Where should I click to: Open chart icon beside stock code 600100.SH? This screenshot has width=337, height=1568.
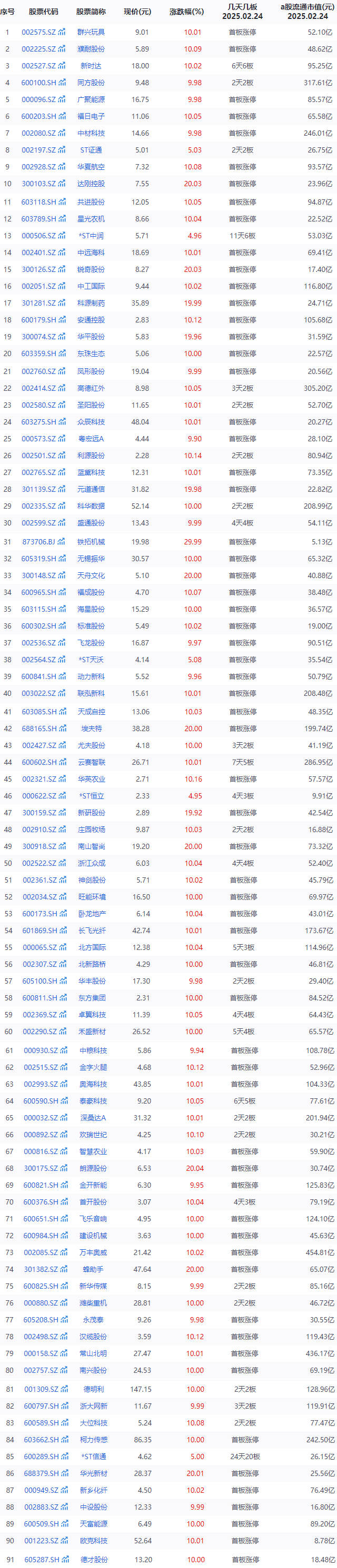tap(62, 82)
